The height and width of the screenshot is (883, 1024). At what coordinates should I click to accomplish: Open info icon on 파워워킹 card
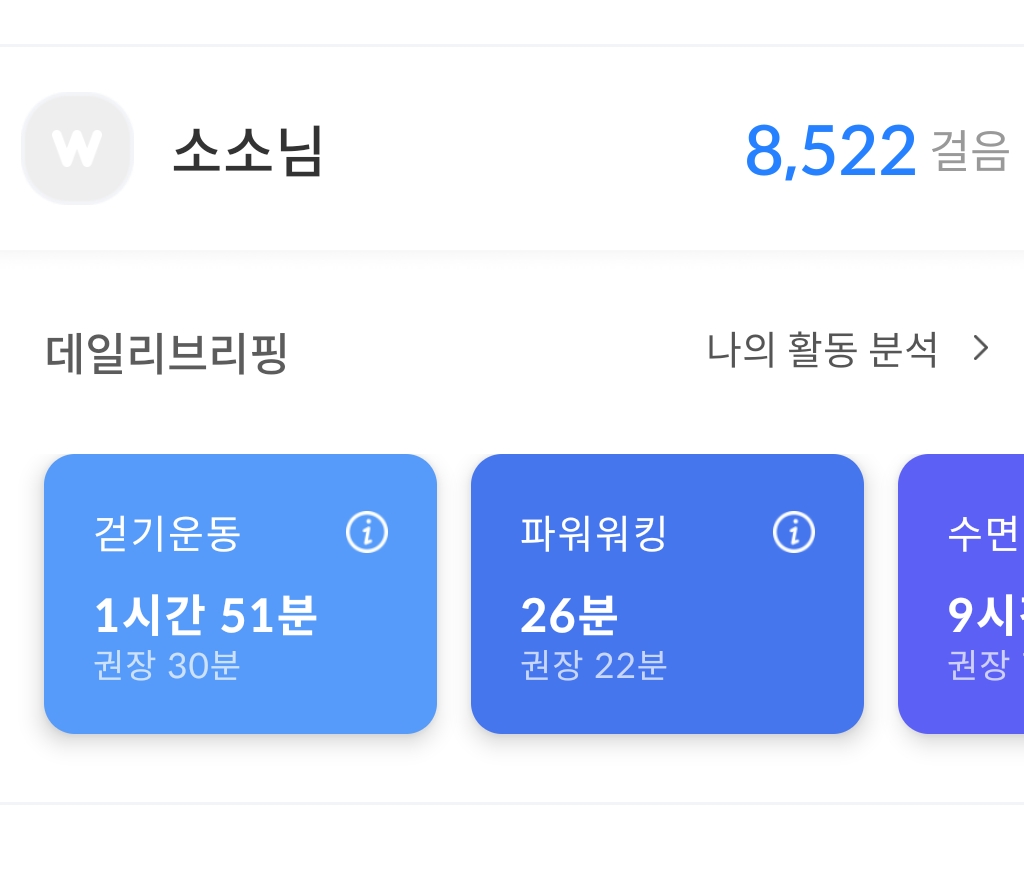(794, 533)
